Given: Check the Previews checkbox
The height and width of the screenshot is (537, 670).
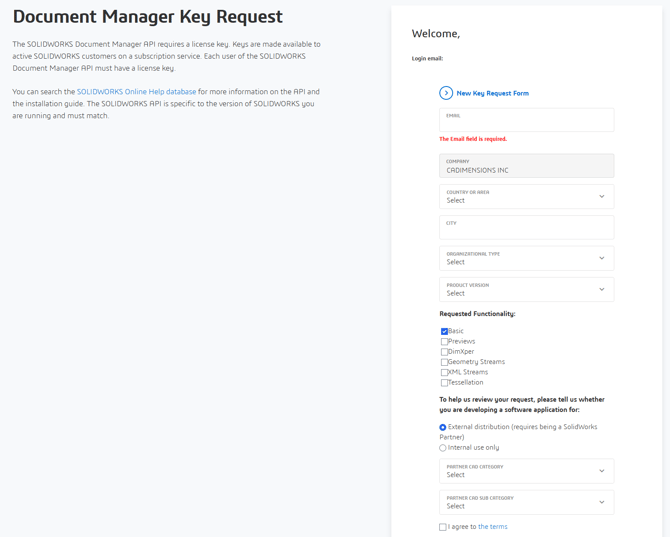Looking at the screenshot, I should pyautogui.click(x=444, y=341).
